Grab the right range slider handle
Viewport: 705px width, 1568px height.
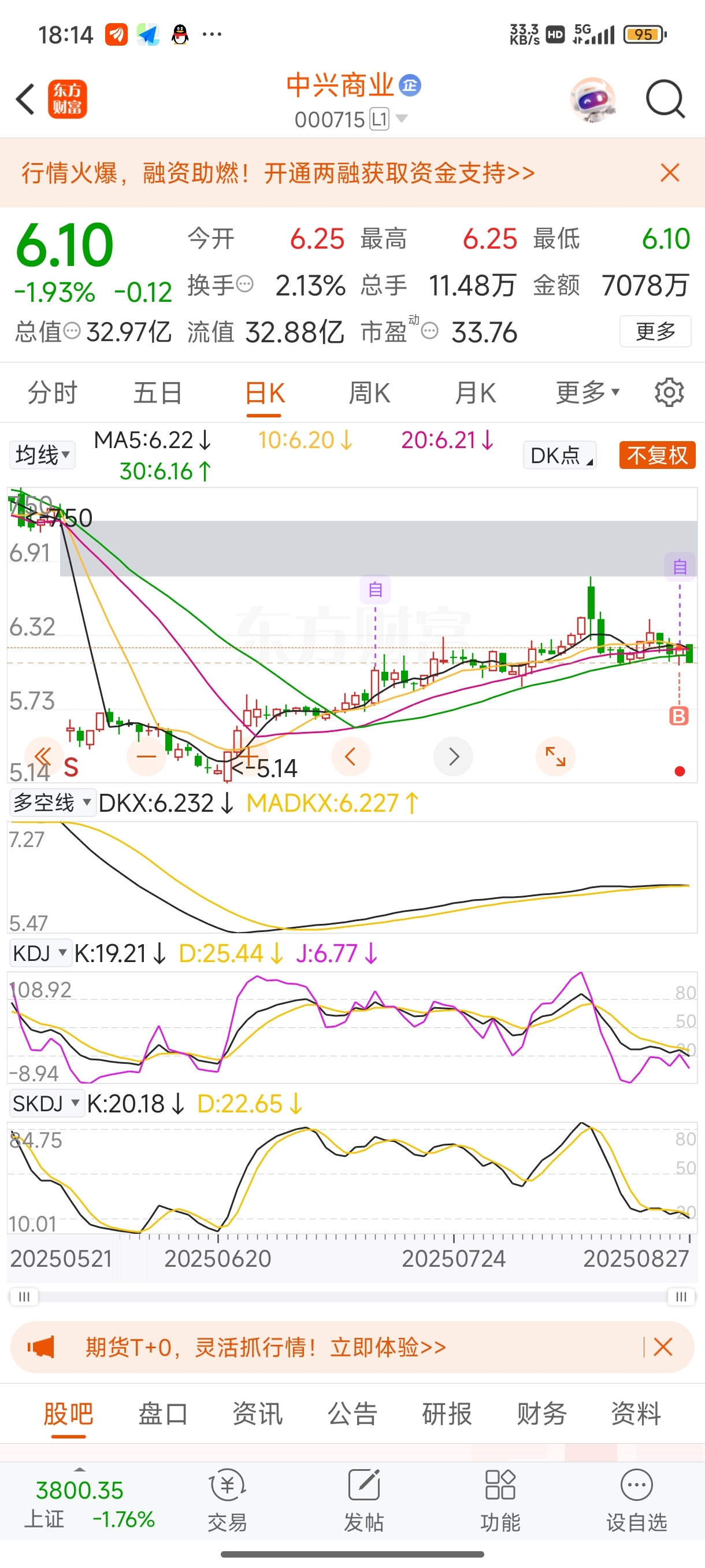point(681,1296)
